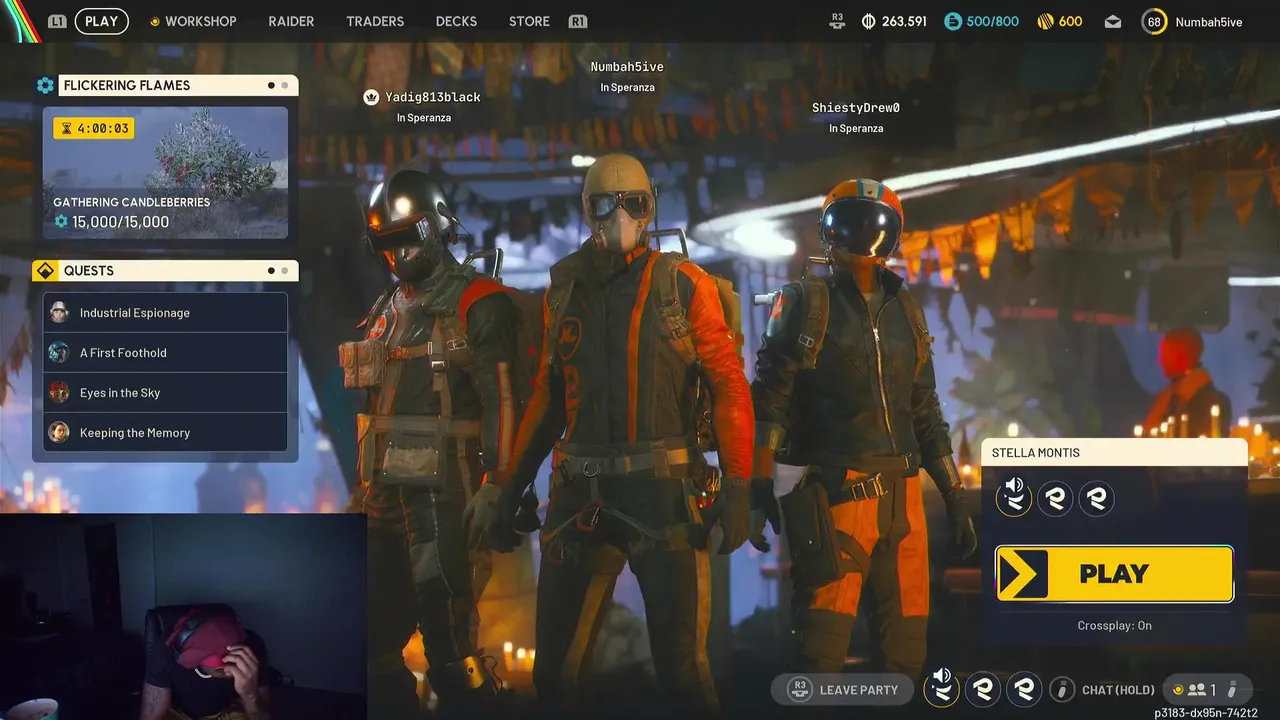Switch to the DECKS tab
Screen dimensions: 1280x720
[456, 21]
